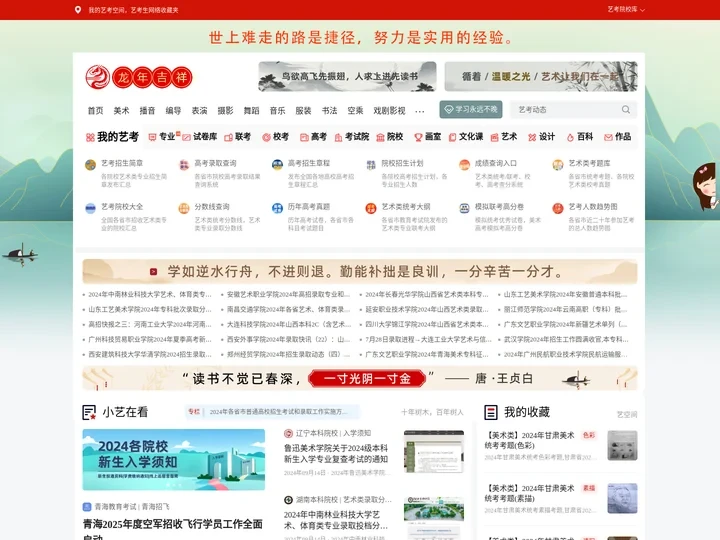Click the 成绩查询入口 icon
720x540 pixels.
(464, 165)
